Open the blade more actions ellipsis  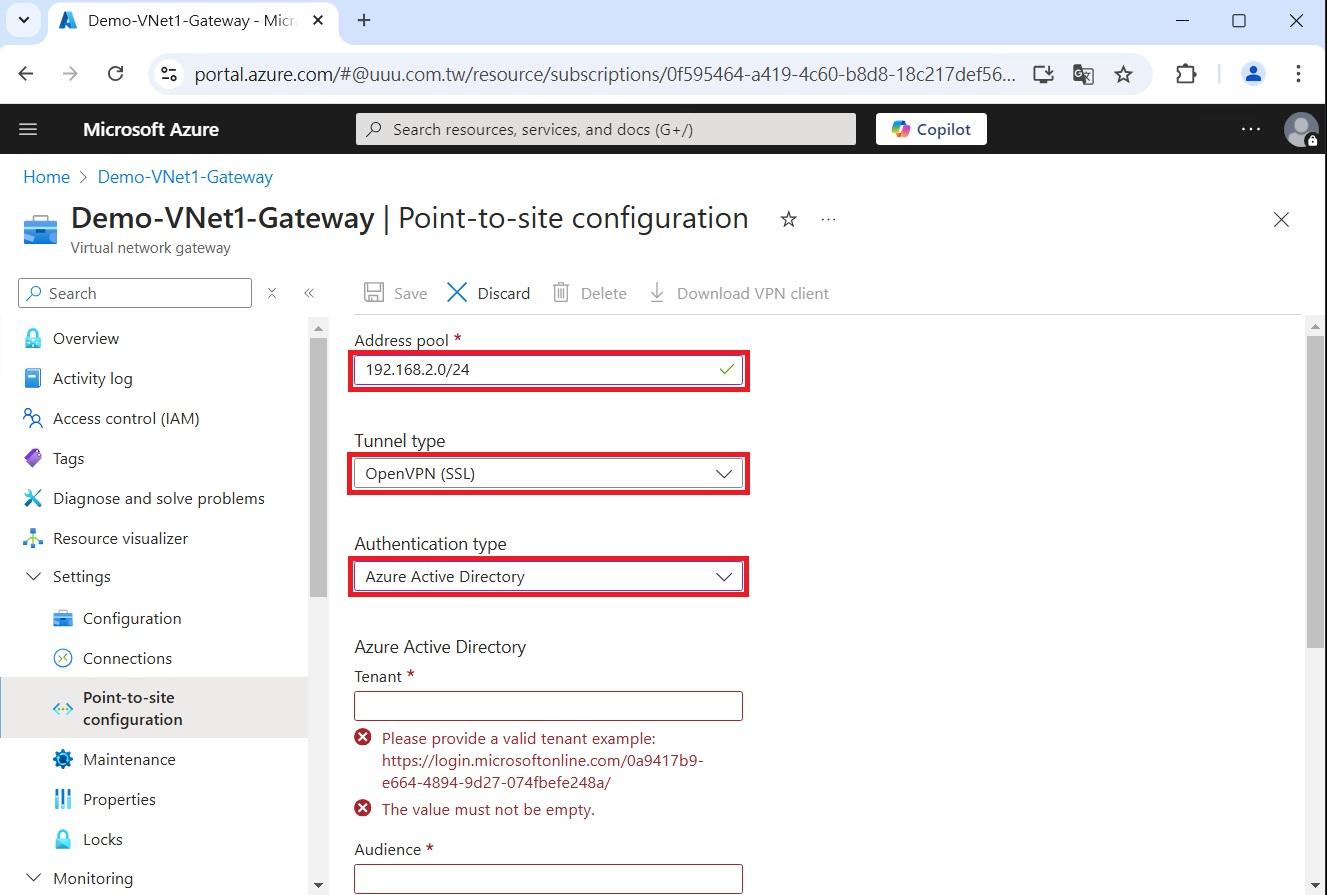828,219
